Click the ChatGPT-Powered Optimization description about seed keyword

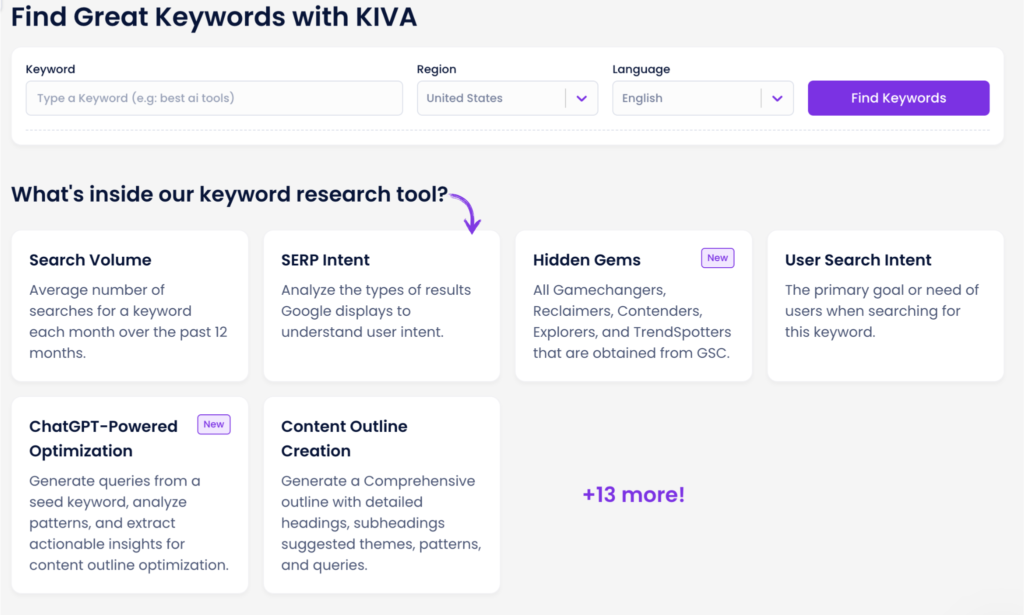[x=129, y=523]
